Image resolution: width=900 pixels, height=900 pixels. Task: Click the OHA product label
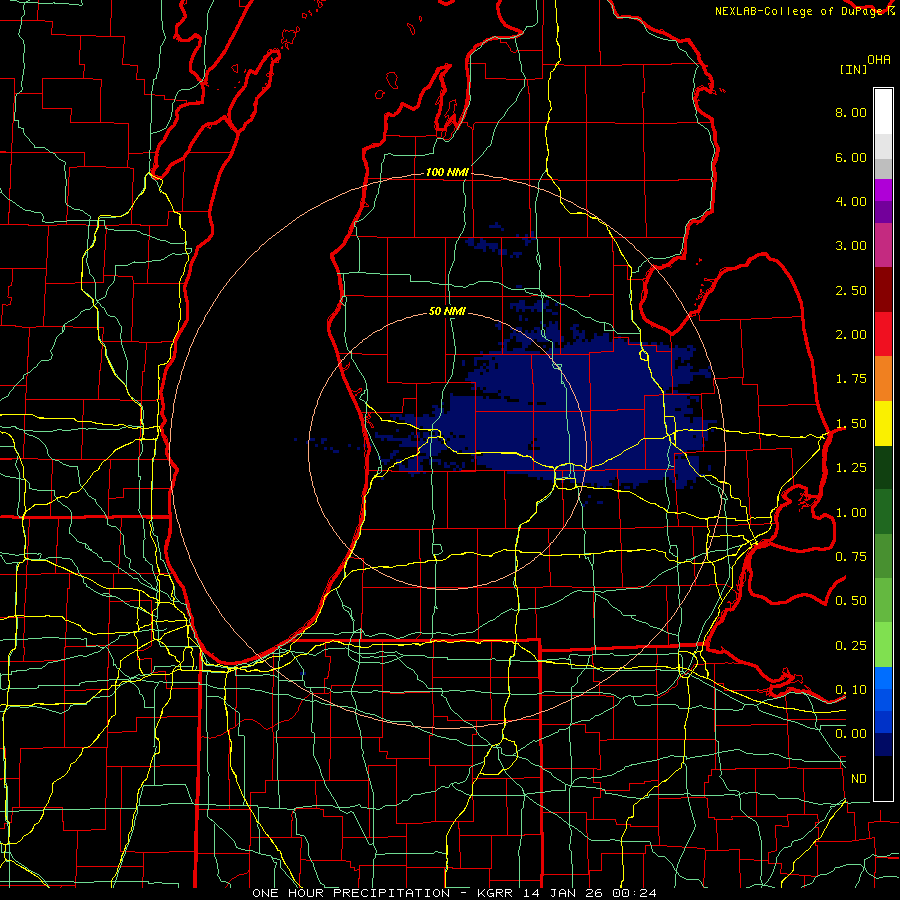[x=879, y=60]
